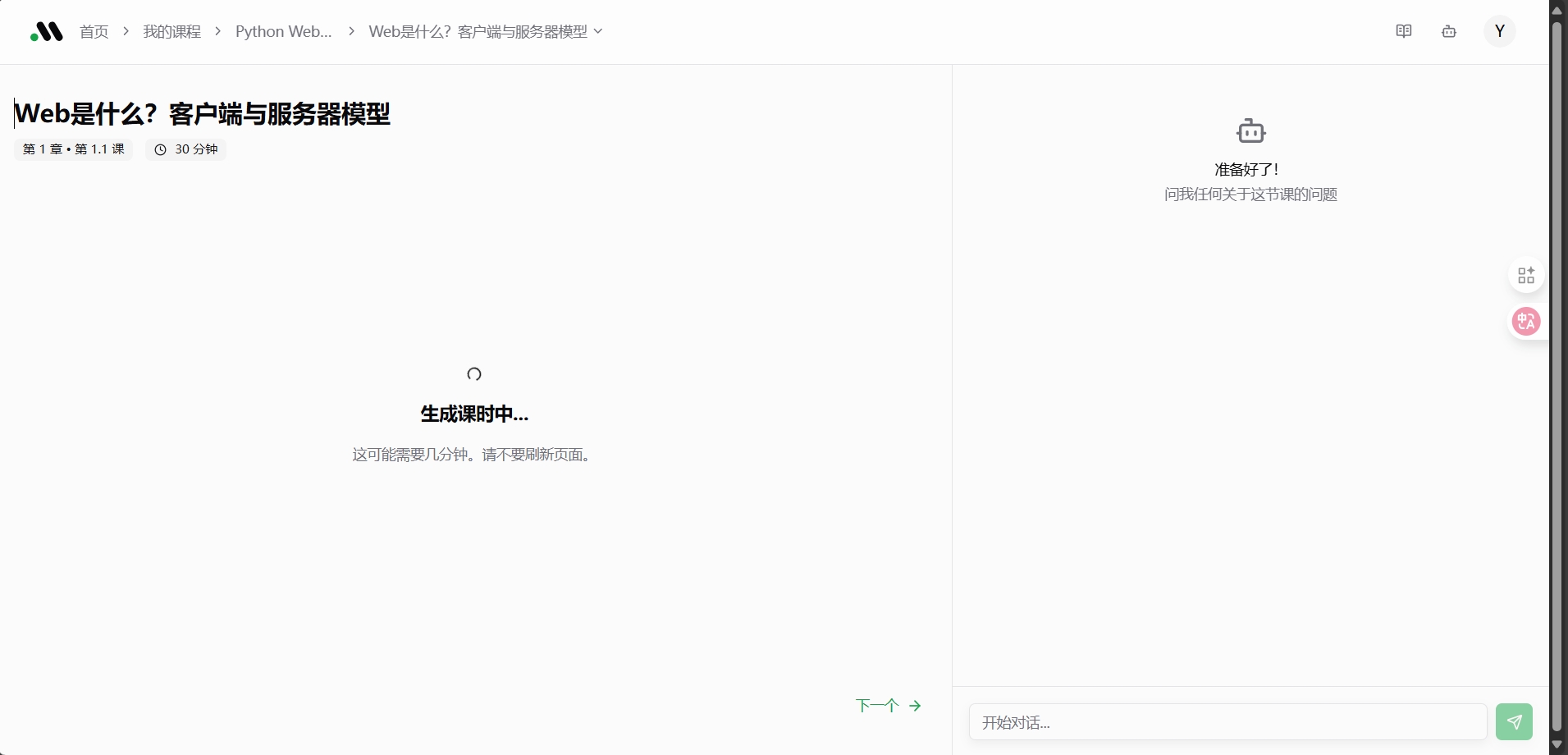Click the 下一个 next lesson link

tap(889, 706)
